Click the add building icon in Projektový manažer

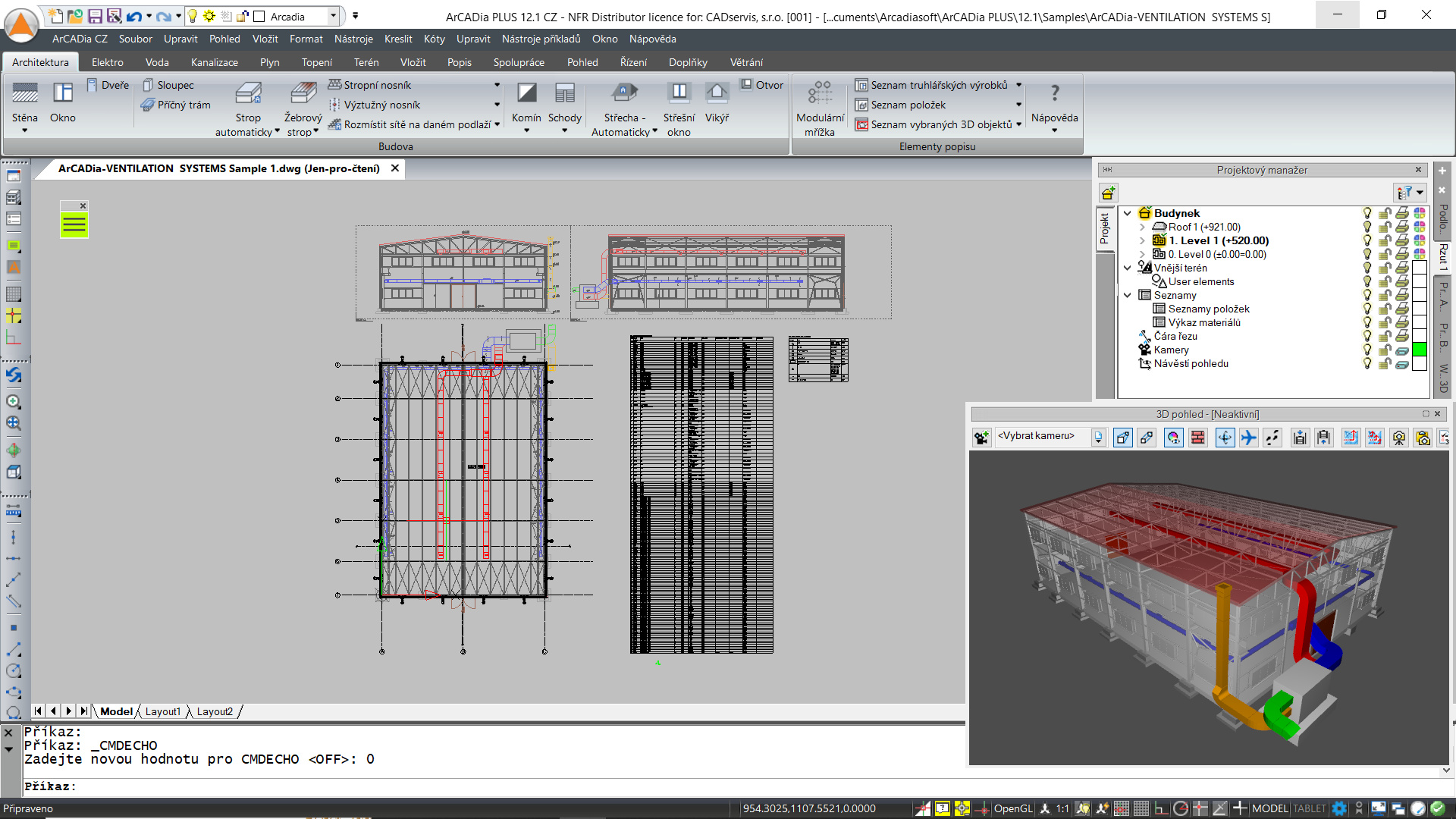(x=1109, y=193)
